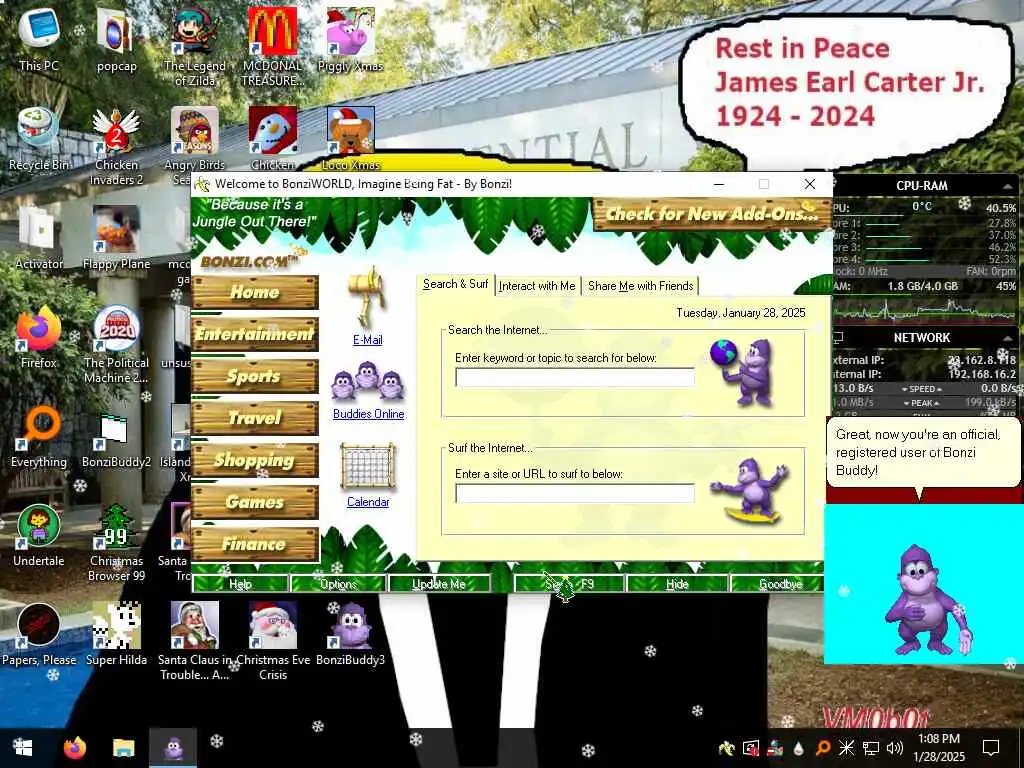Click the date text Tuesday, January 28, 2025

click(x=741, y=313)
